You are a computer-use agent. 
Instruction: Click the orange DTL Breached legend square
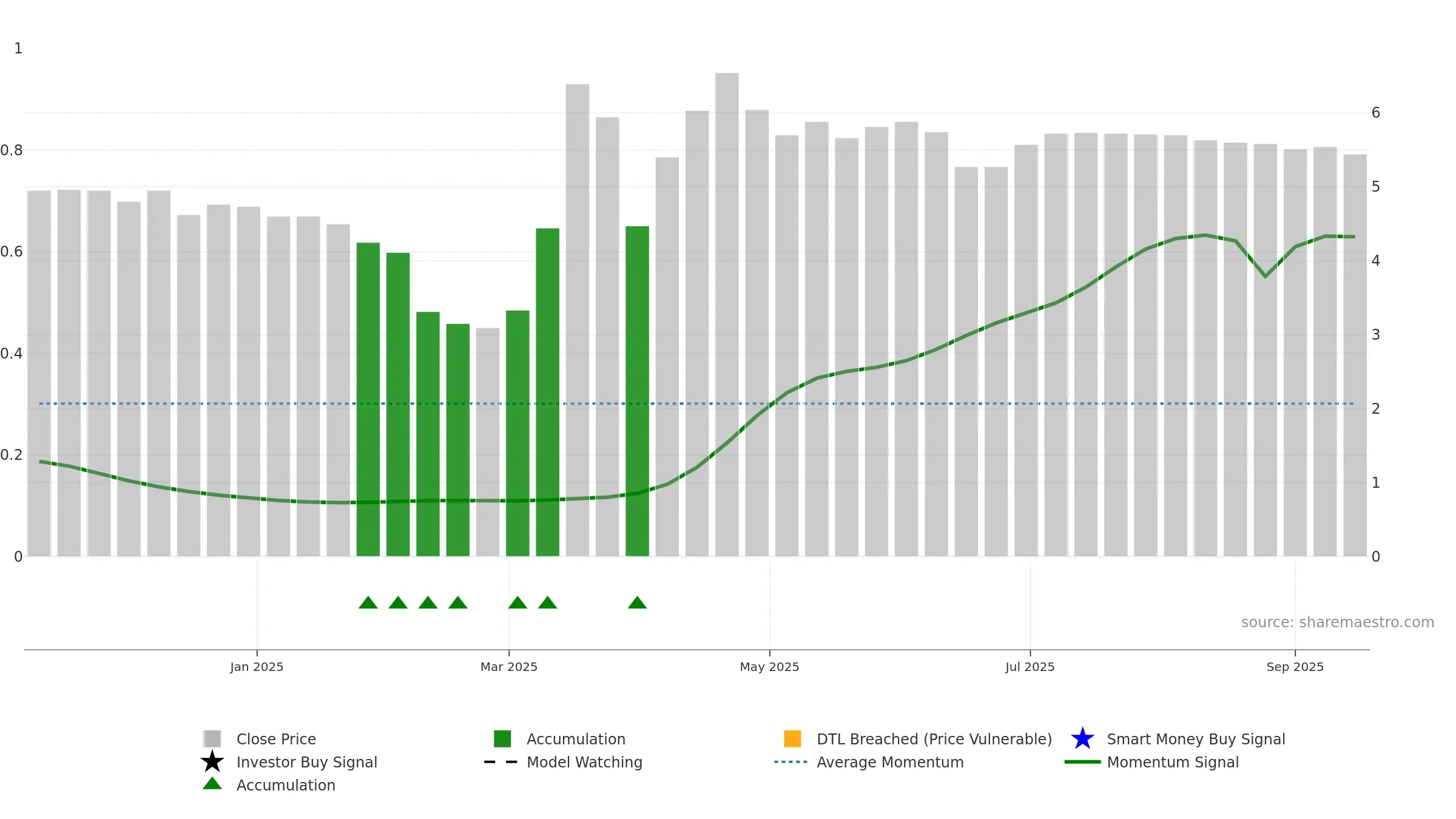tap(792, 738)
